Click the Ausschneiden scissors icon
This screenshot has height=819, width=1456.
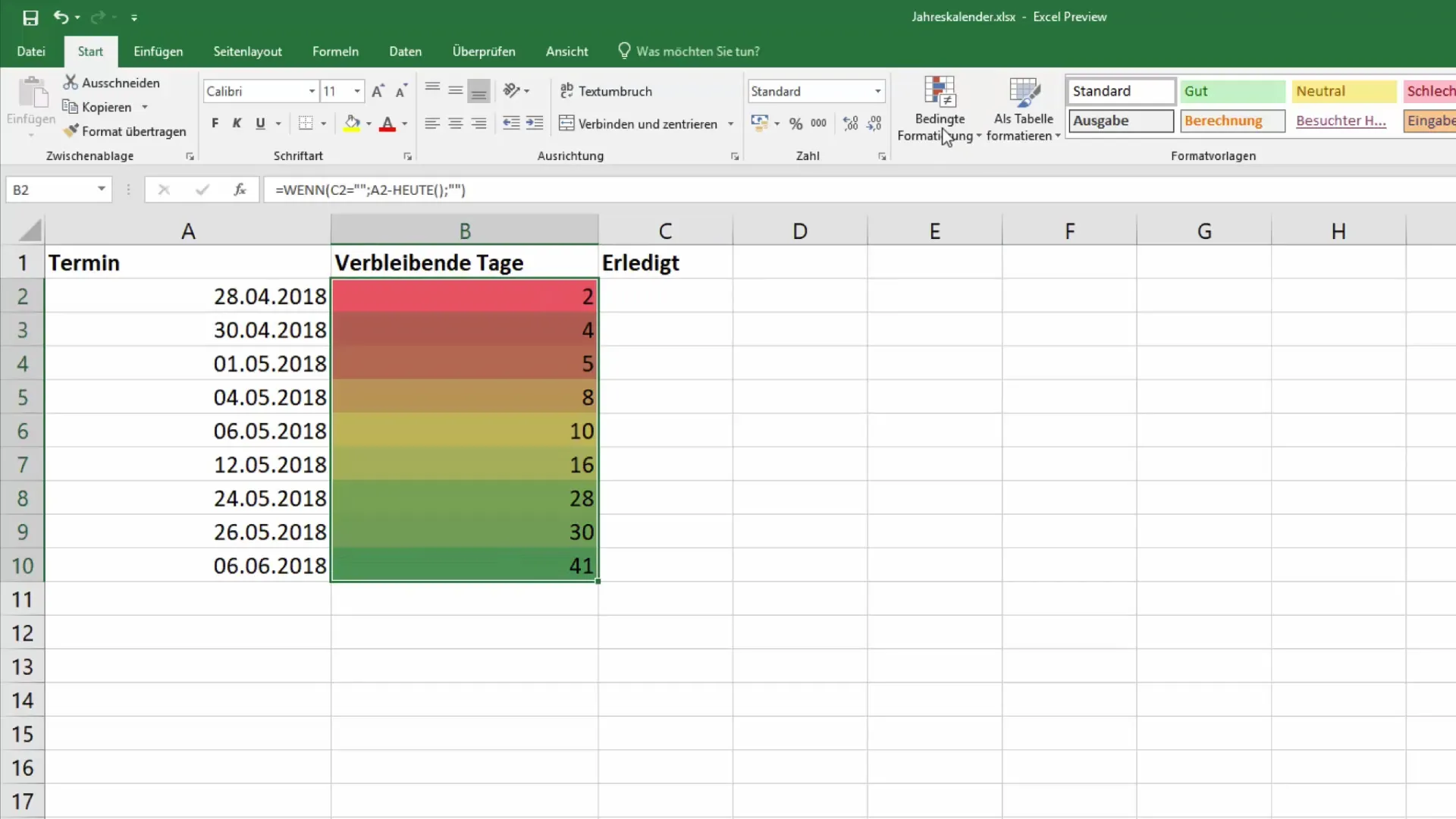(x=71, y=82)
